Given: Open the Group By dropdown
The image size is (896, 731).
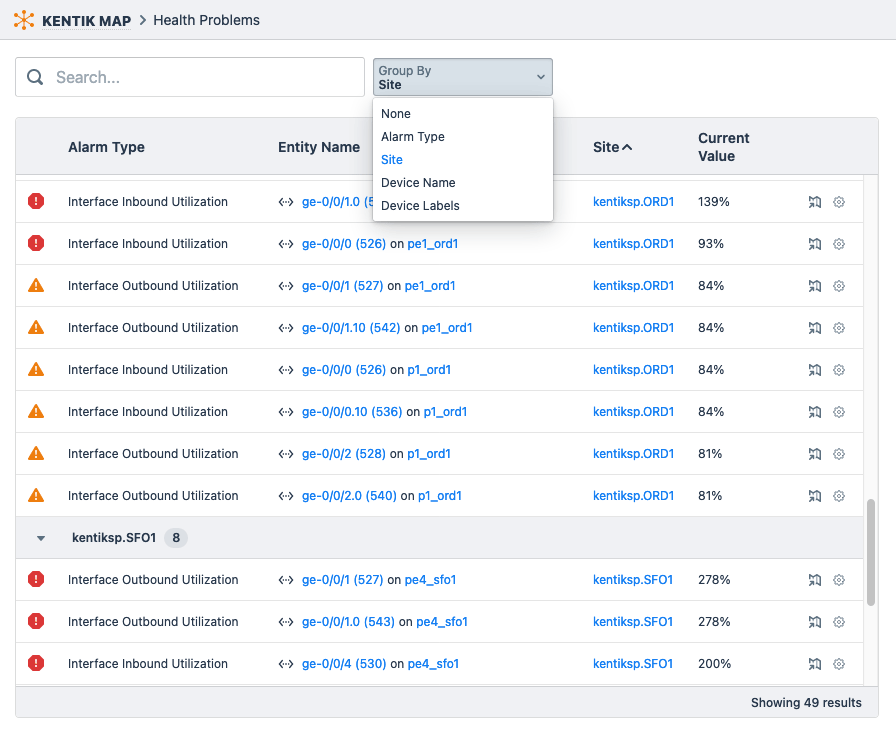Looking at the screenshot, I should (x=461, y=77).
